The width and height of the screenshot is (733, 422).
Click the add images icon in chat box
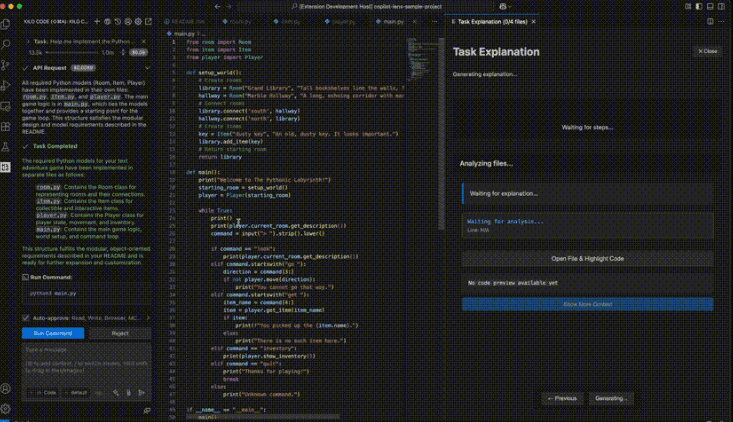pyautogui.click(x=129, y=393)
